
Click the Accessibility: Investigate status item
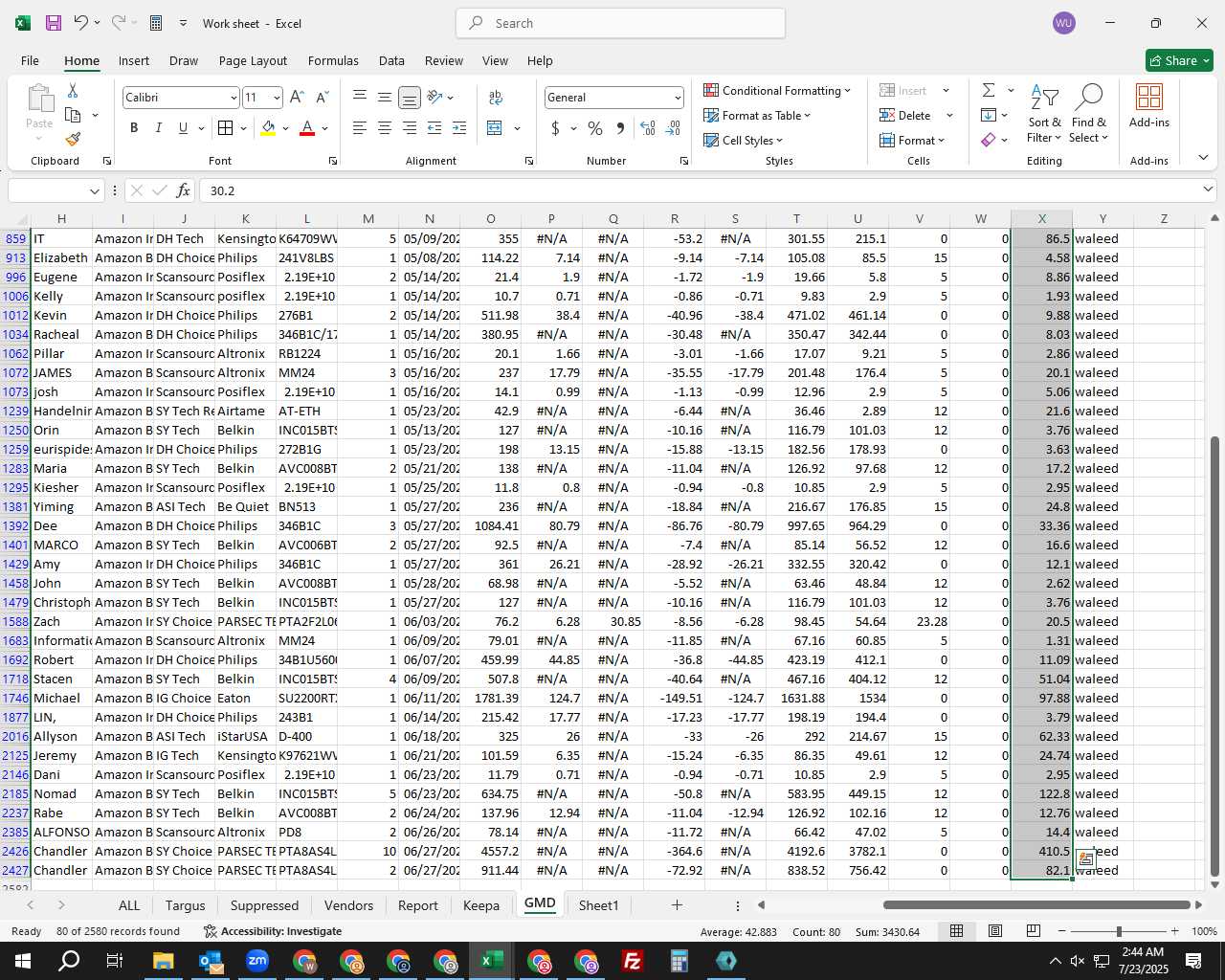273,931
